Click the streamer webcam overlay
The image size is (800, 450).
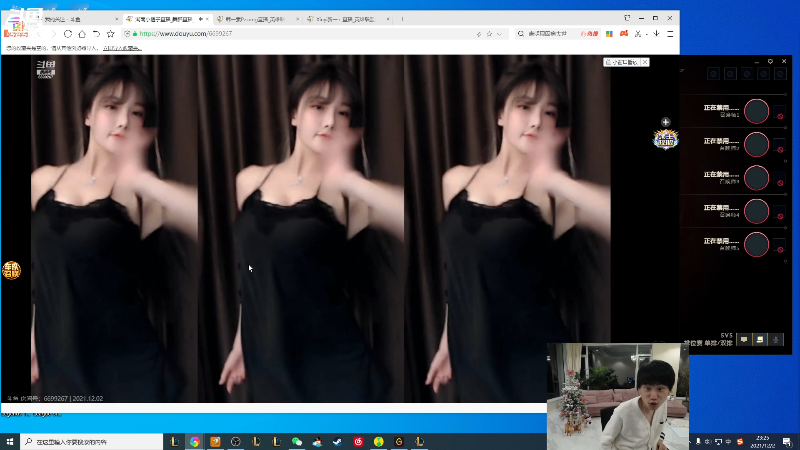click(x=618, y=396)
